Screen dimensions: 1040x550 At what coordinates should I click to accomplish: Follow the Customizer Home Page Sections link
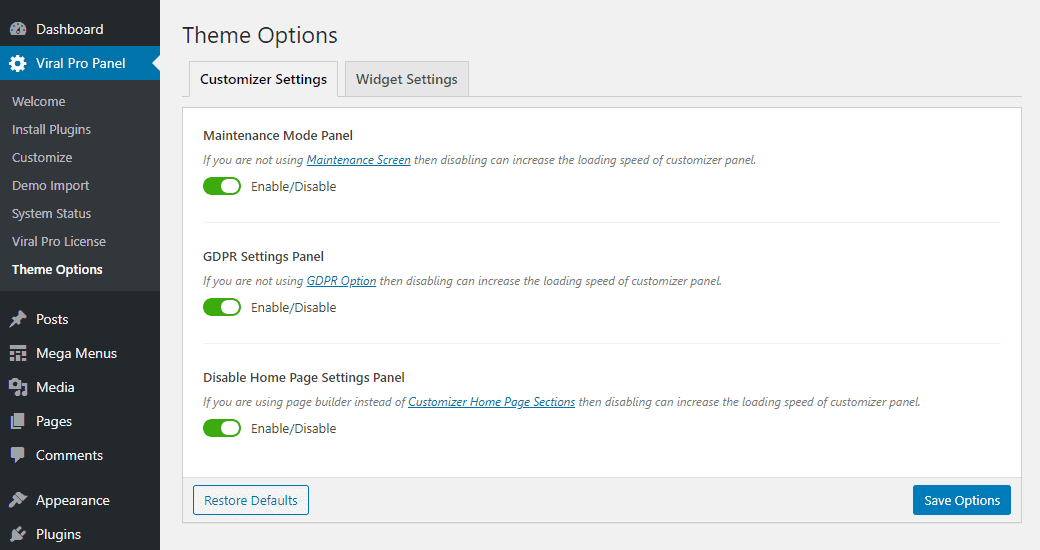coord(491,402)
